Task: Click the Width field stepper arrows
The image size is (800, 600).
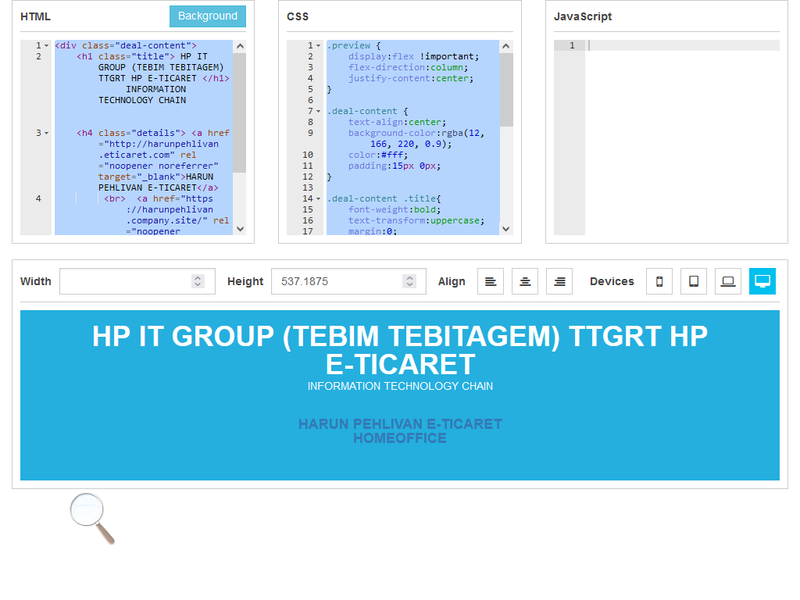Action: click(197, 281)
